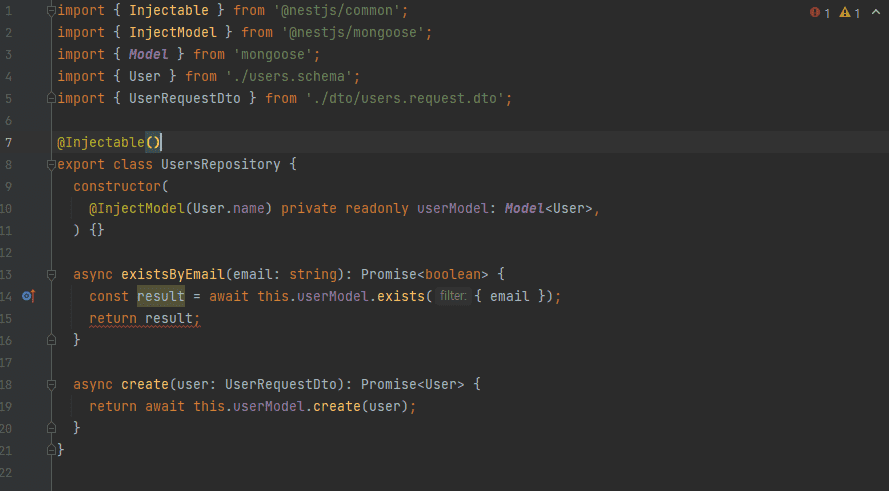
Task: Fold the imports block at line 1
Action: 51,11
